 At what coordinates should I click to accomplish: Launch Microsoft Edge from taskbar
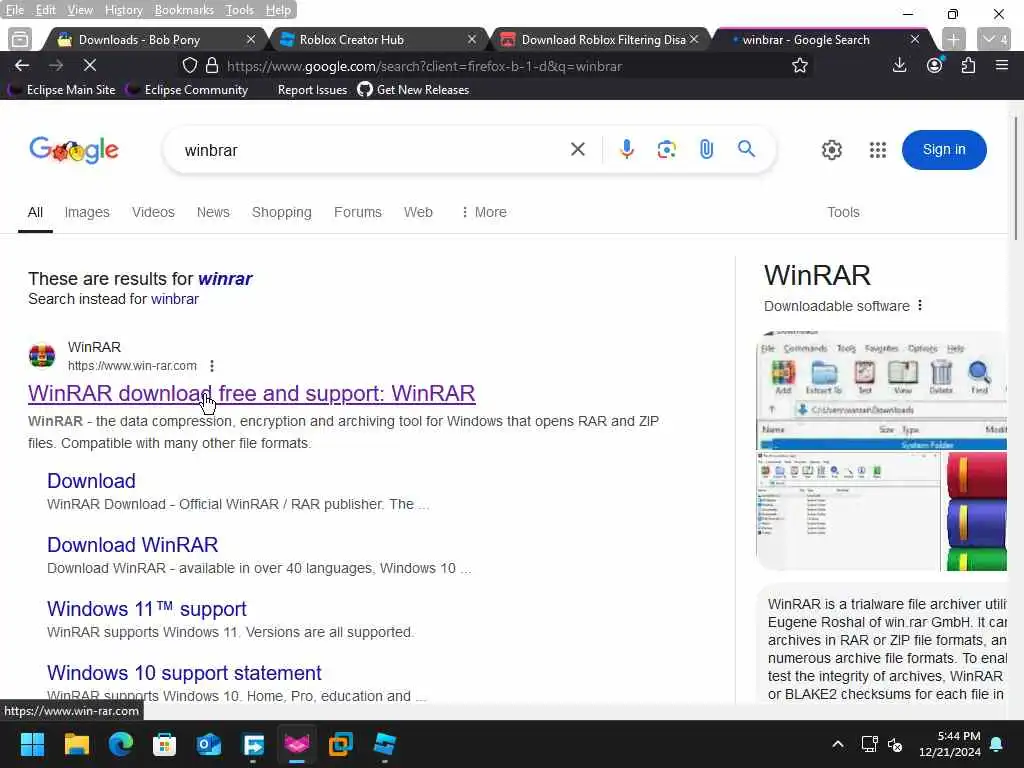coord(121,744)
